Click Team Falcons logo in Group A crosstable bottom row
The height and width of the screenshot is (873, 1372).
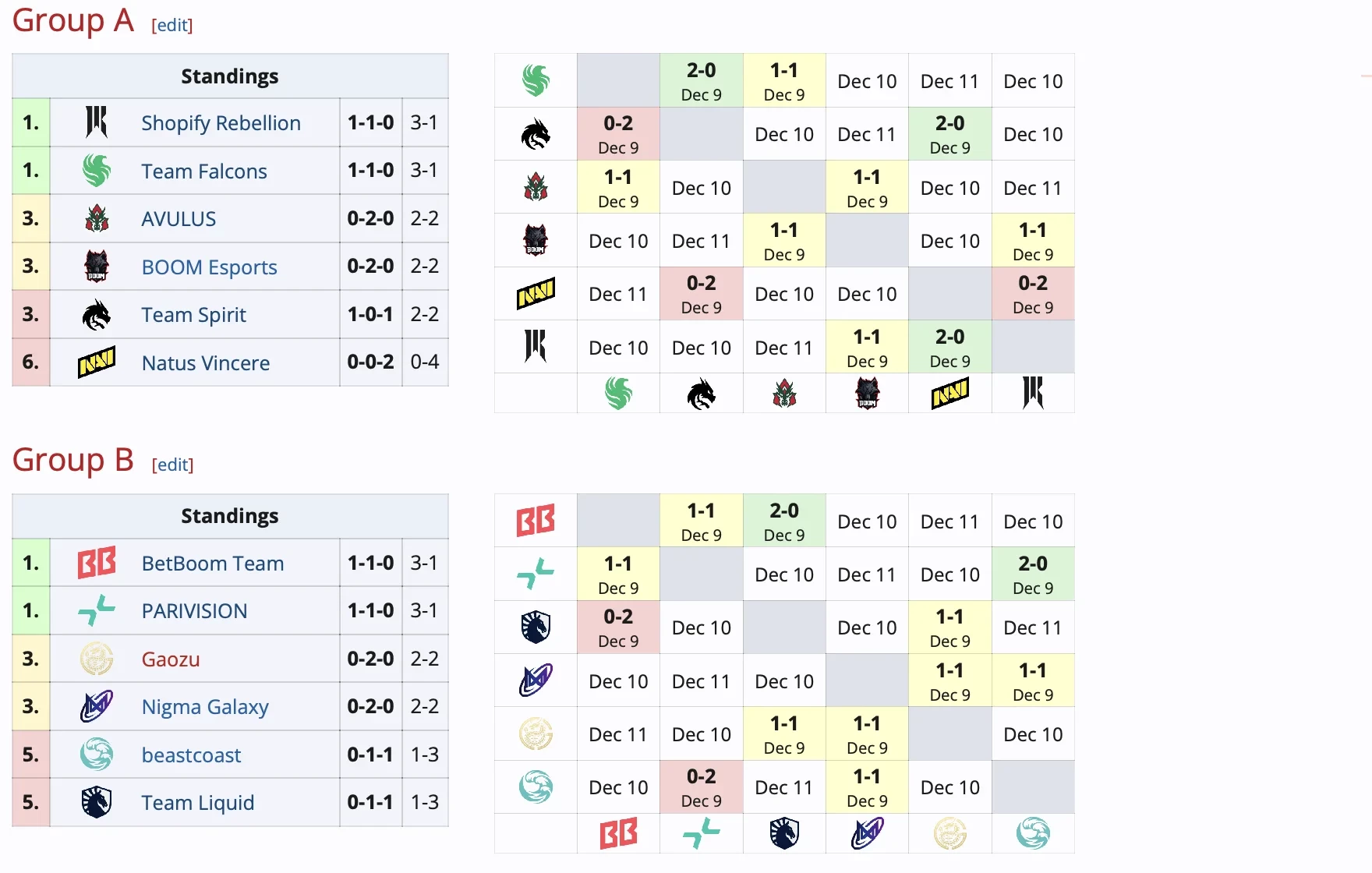[618, 394]
